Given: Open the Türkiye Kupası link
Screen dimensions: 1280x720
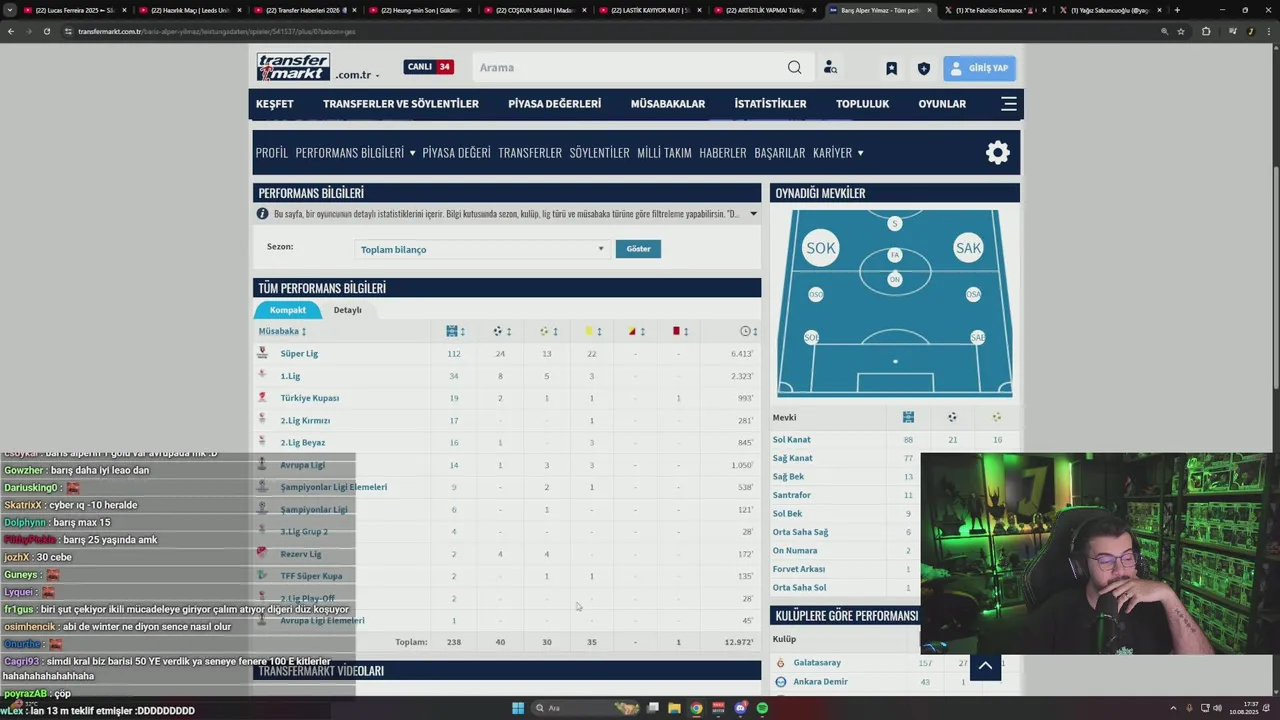Looking at the screenshot, I should 310,398.
